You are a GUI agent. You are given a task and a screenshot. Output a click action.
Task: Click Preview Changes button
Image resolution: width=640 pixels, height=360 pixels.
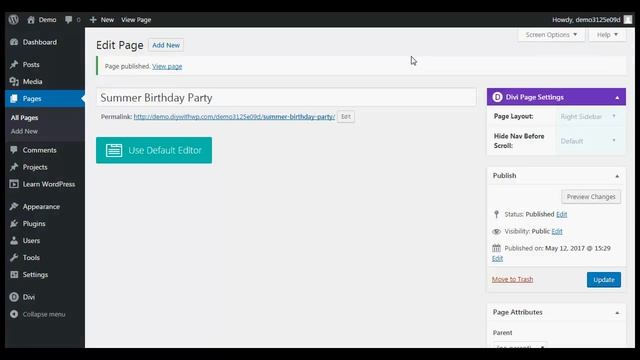591,197
